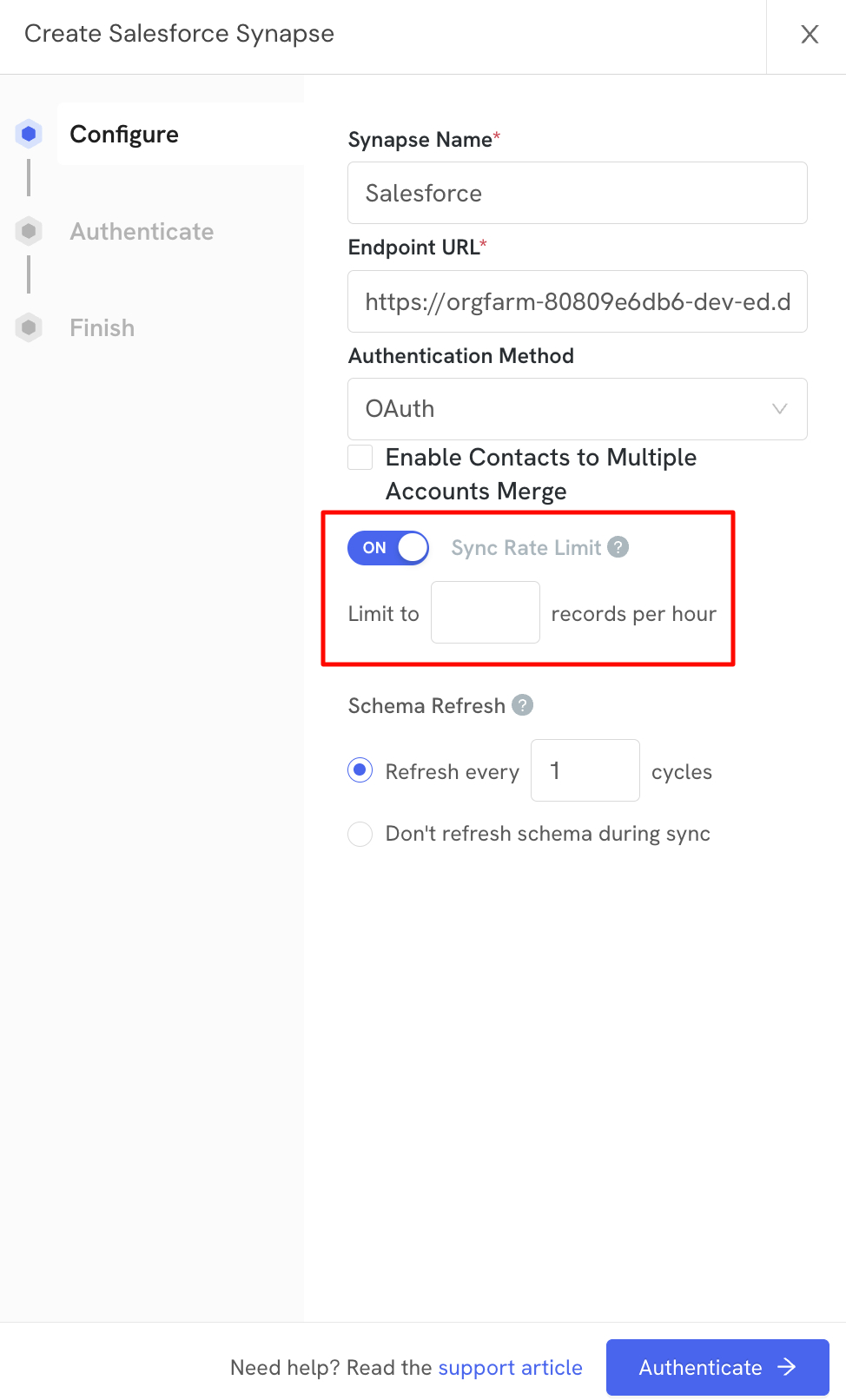Open the Sync Rate Limit help tooltip icon

[x=618, y=547]
